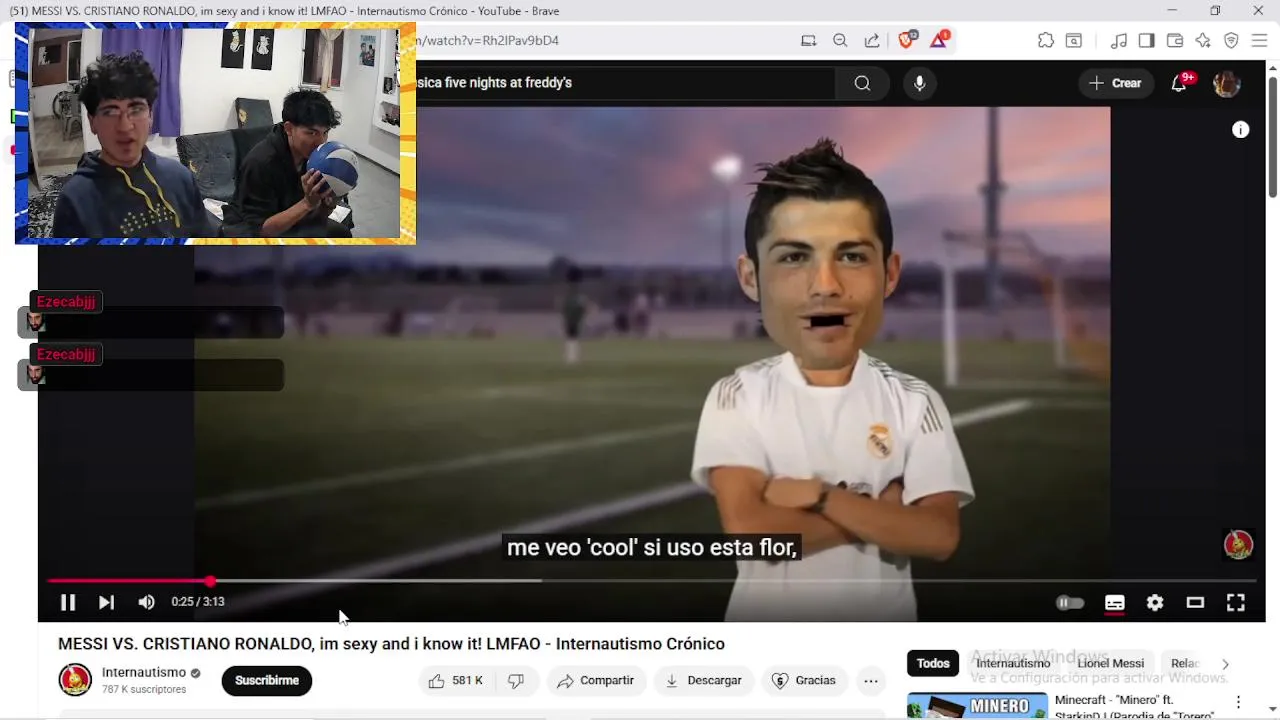Click the Compartir share button
The image size is (1280, 720).
click(x=595, y=680)
